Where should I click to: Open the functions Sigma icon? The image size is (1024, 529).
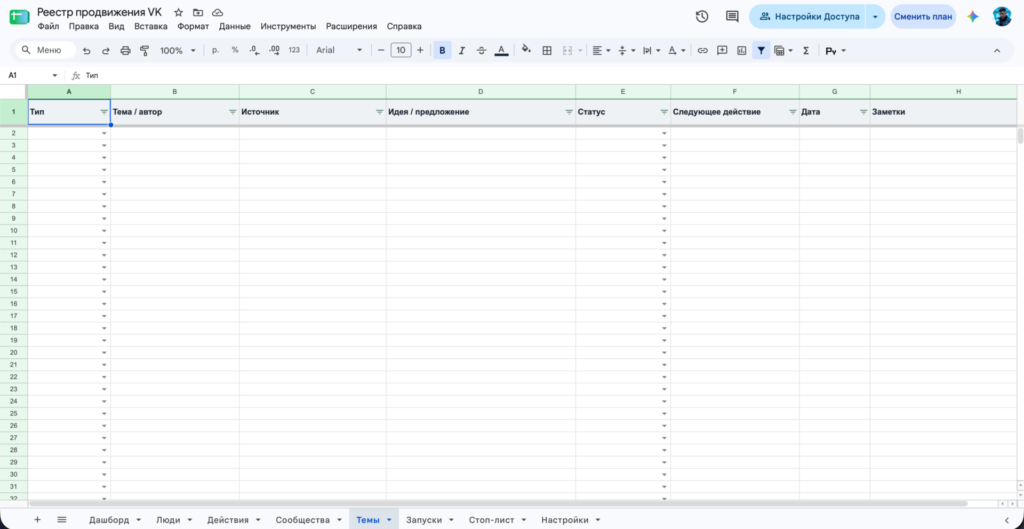(x=806, y=50)
